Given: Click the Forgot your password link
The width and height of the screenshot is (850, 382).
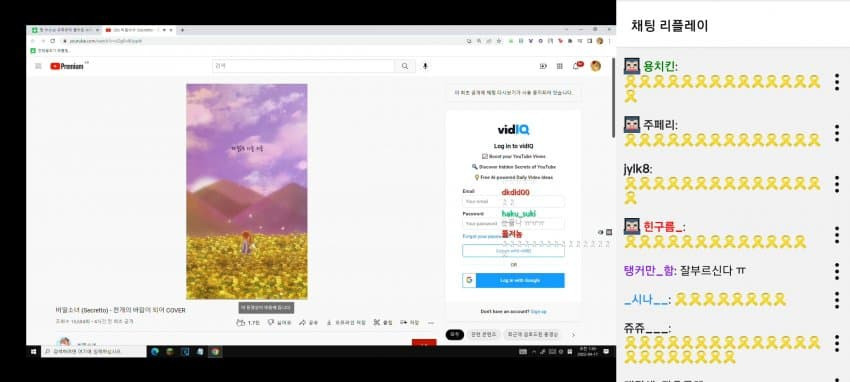Looking at the screenshot, I should click(482, 236).
